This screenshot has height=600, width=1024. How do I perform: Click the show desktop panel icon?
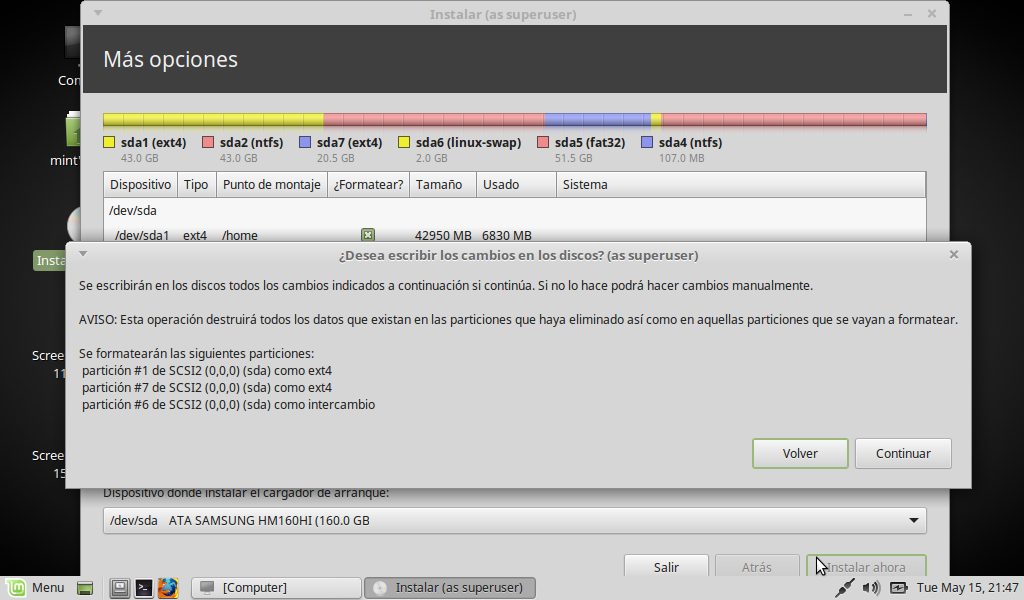pyautogui.click(x=86, y=587)
